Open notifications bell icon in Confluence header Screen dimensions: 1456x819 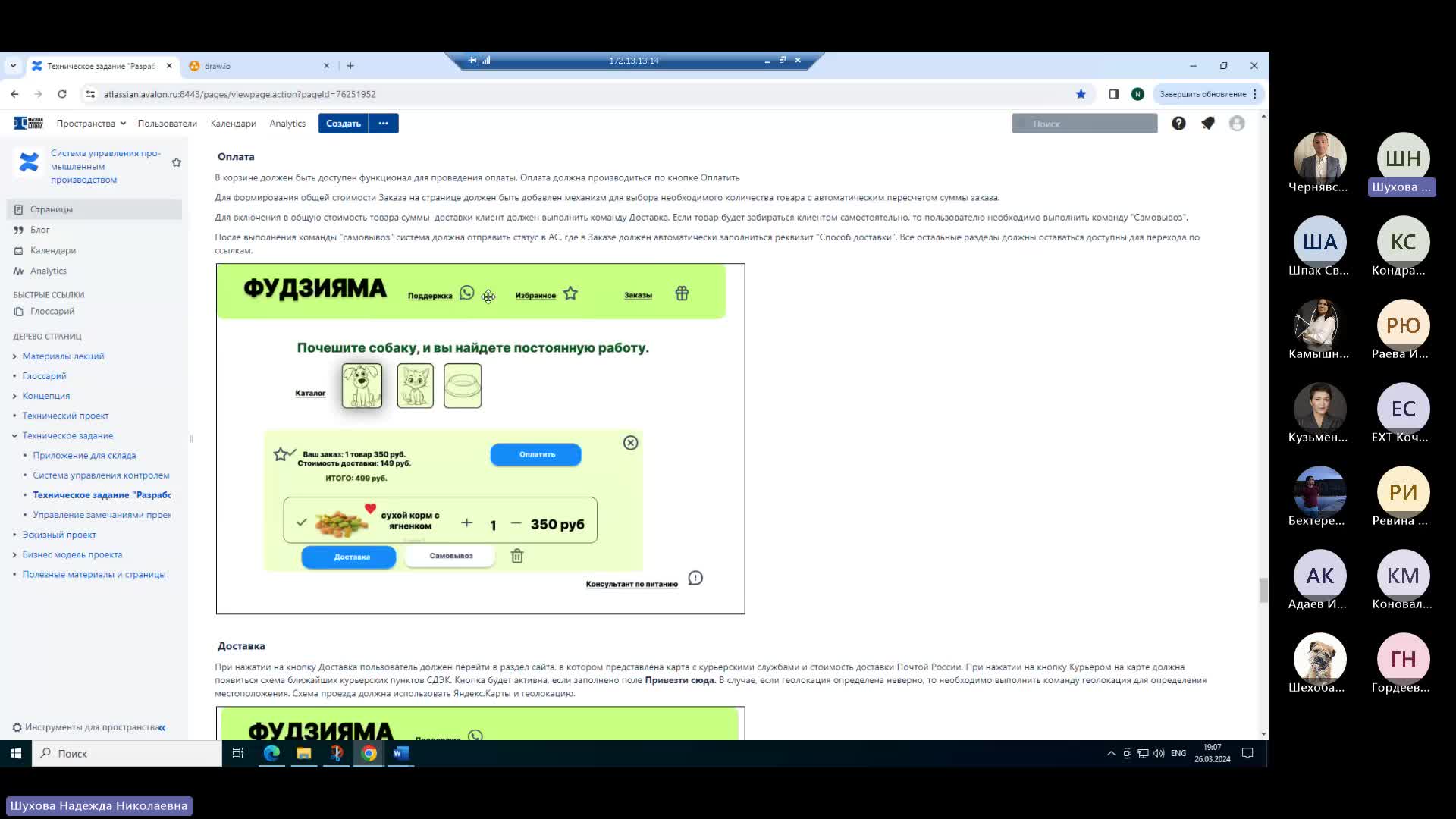[x=1208, y=123]
